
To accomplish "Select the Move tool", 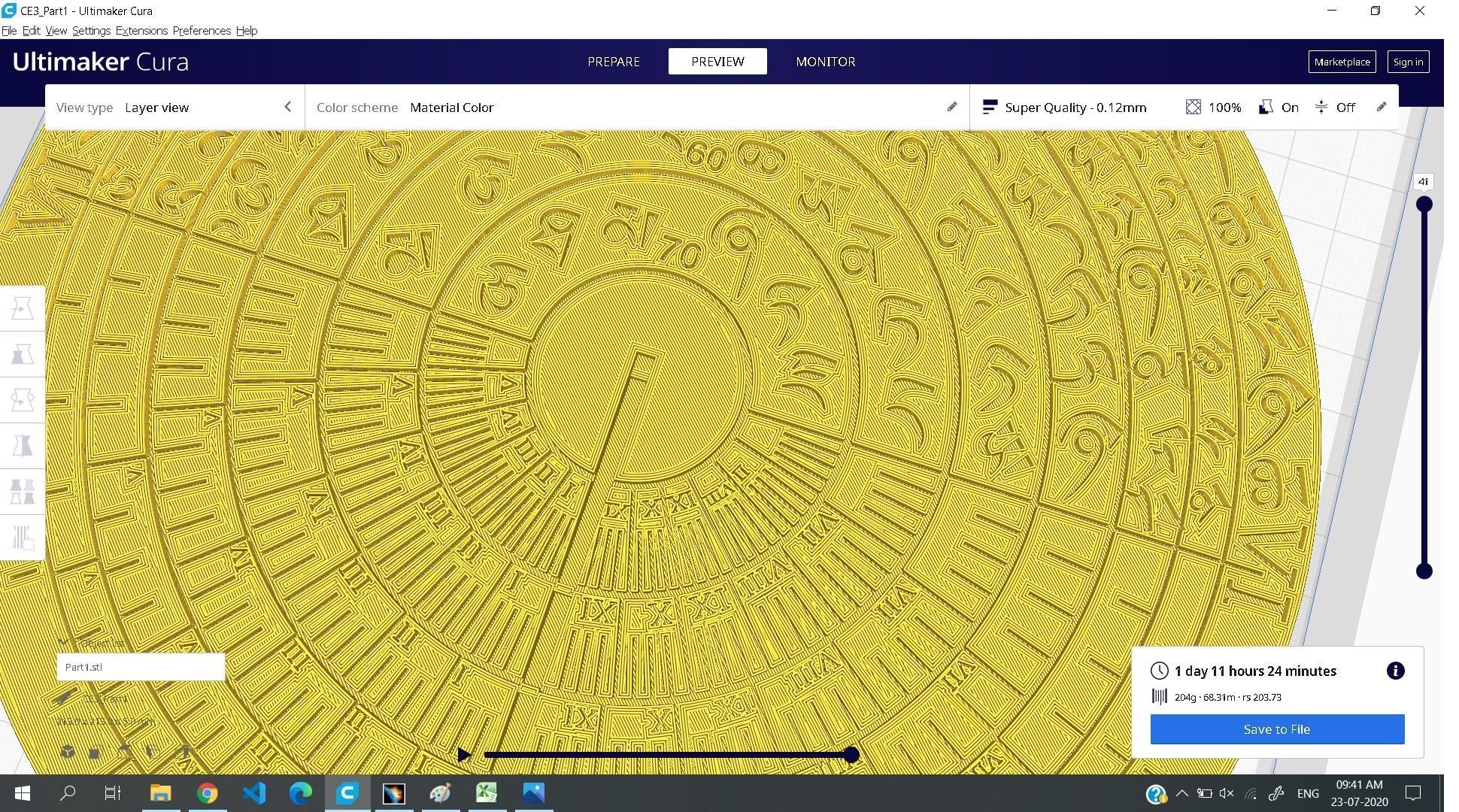I will click(x=21, y=307).
